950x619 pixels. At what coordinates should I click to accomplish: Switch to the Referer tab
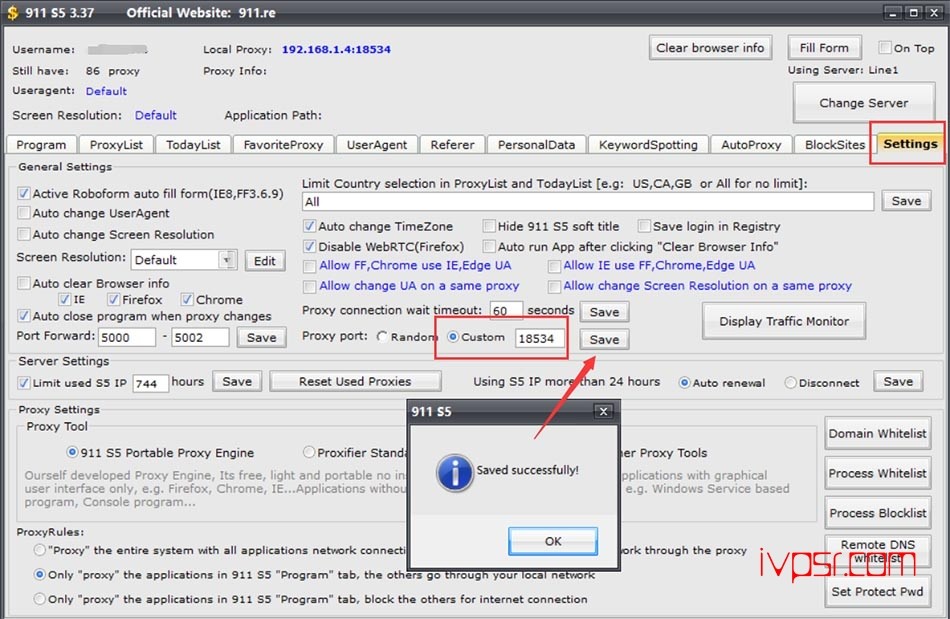point(453,145)
